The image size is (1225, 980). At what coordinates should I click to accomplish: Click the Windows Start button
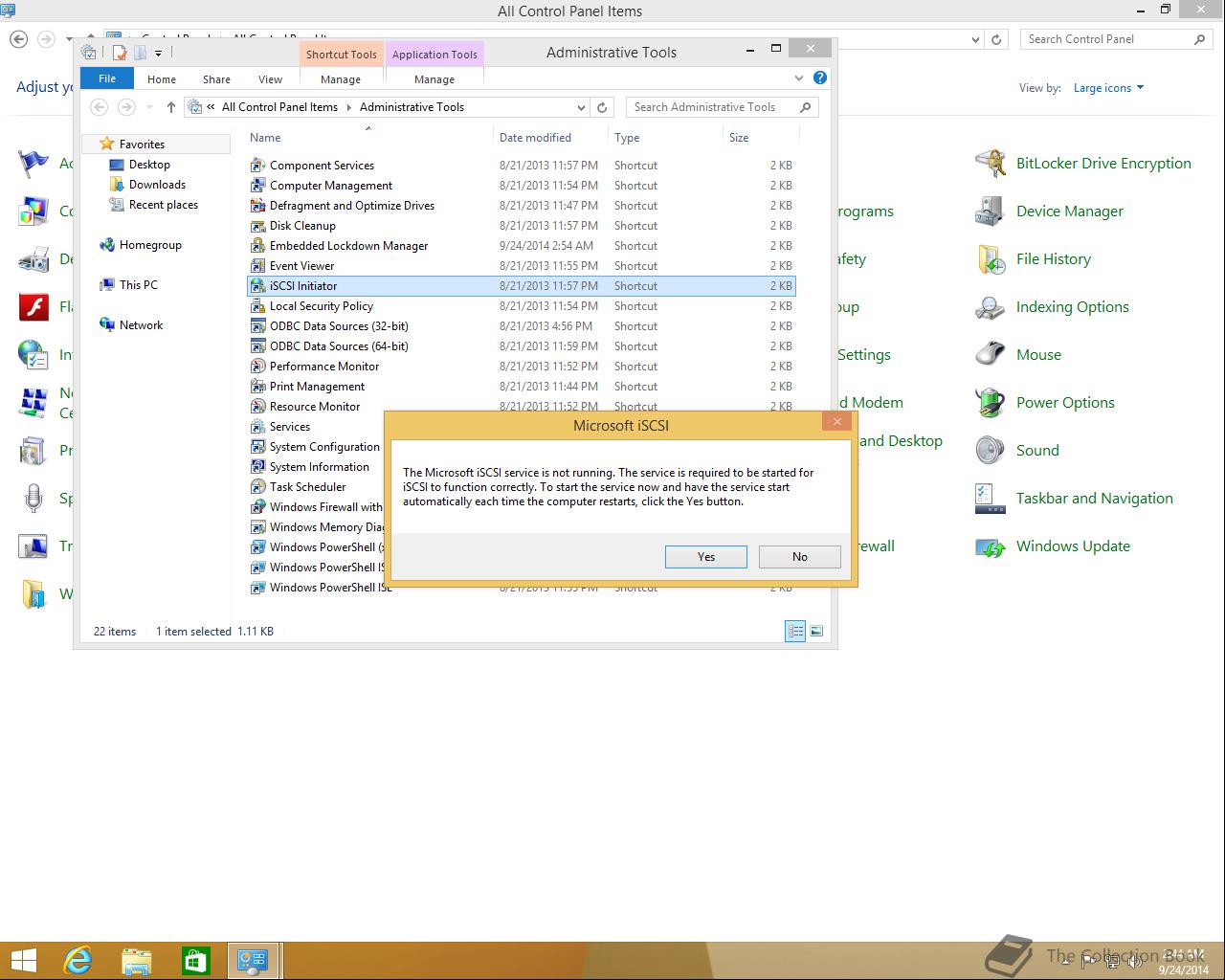click(23, 960)
